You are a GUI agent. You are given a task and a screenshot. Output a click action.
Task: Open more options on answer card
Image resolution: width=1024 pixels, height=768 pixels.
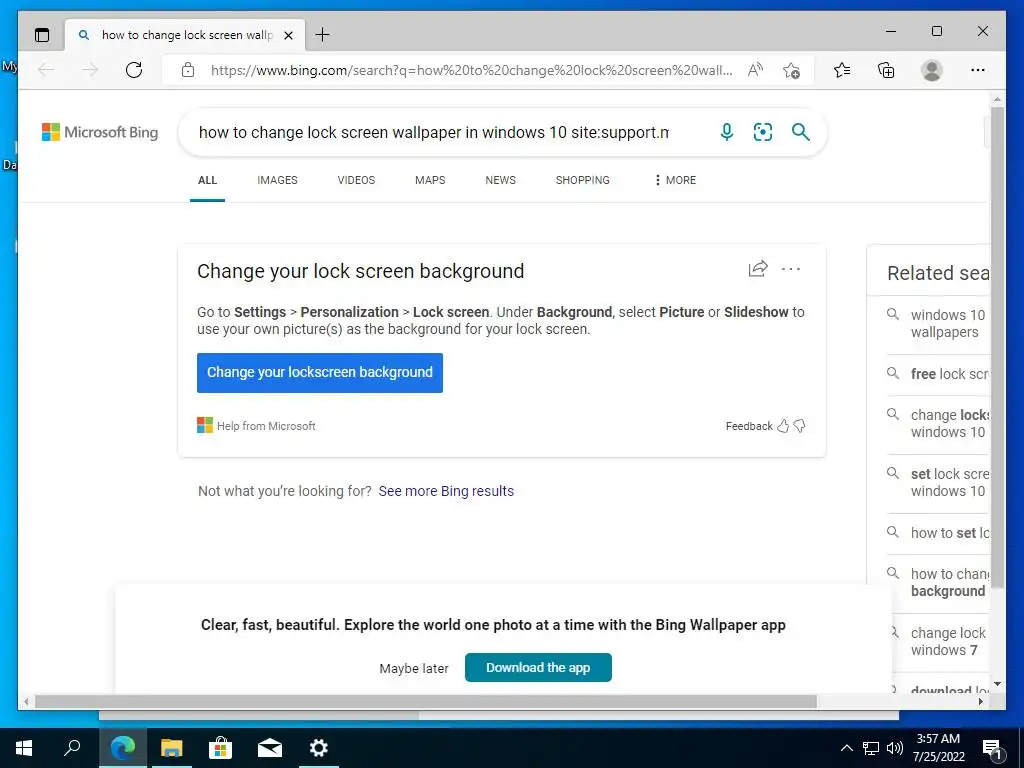click(791, 268)
